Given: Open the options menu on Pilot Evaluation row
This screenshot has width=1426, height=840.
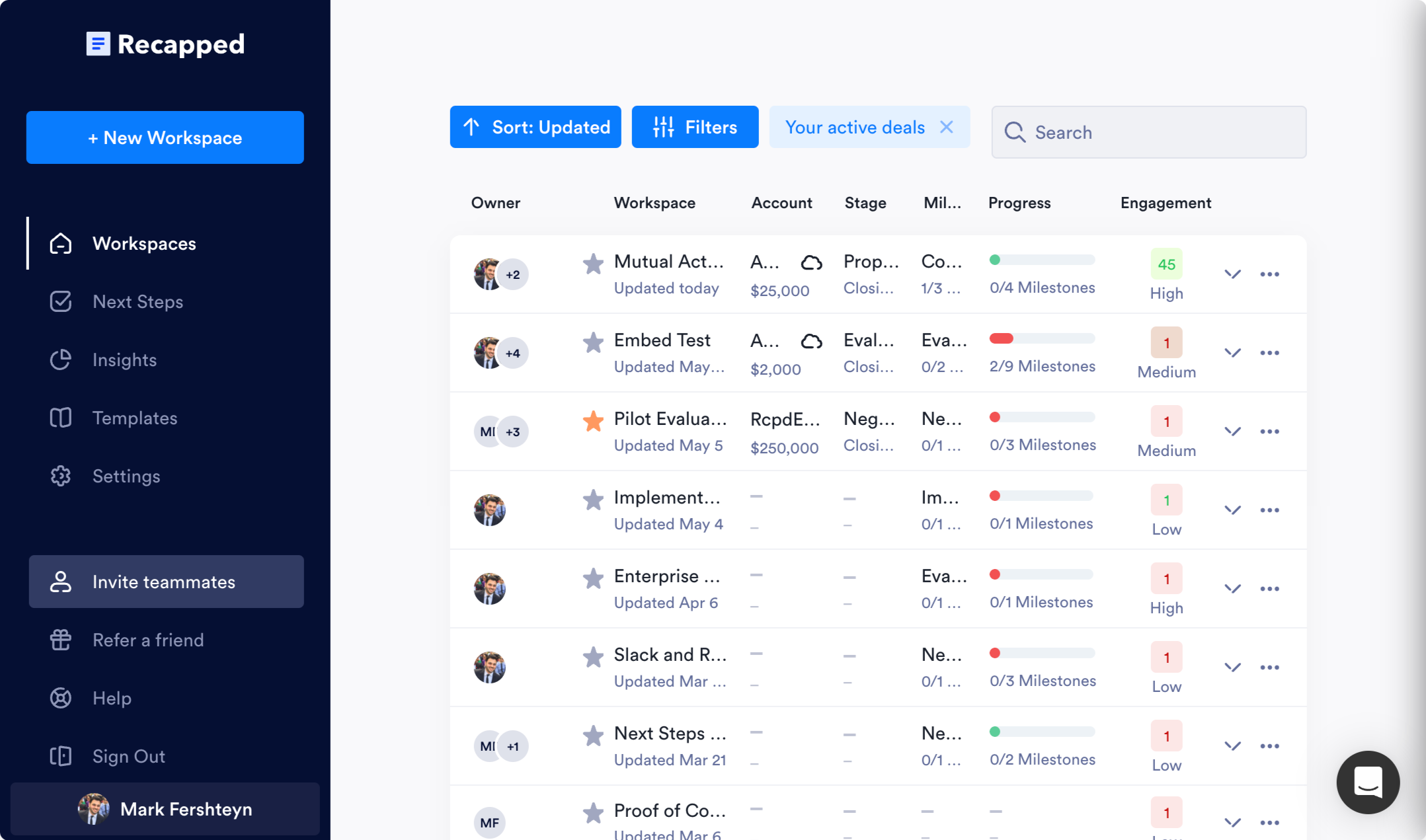Looking at the screenshot, I should coord(1270,431).
